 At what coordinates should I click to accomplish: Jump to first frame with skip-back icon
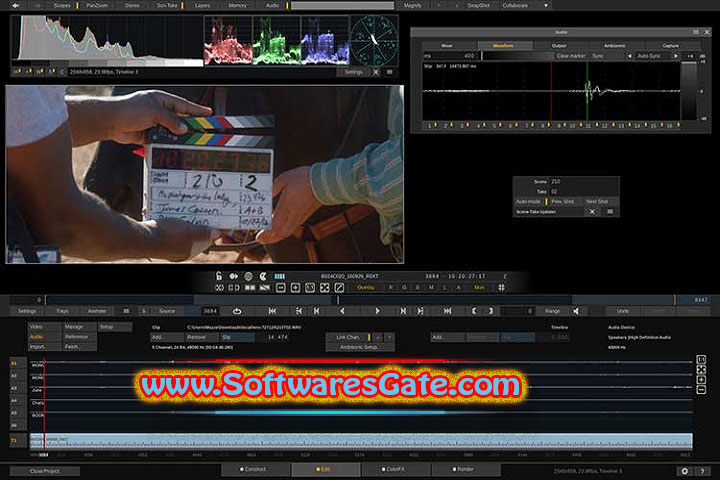[x=272, y=311]
